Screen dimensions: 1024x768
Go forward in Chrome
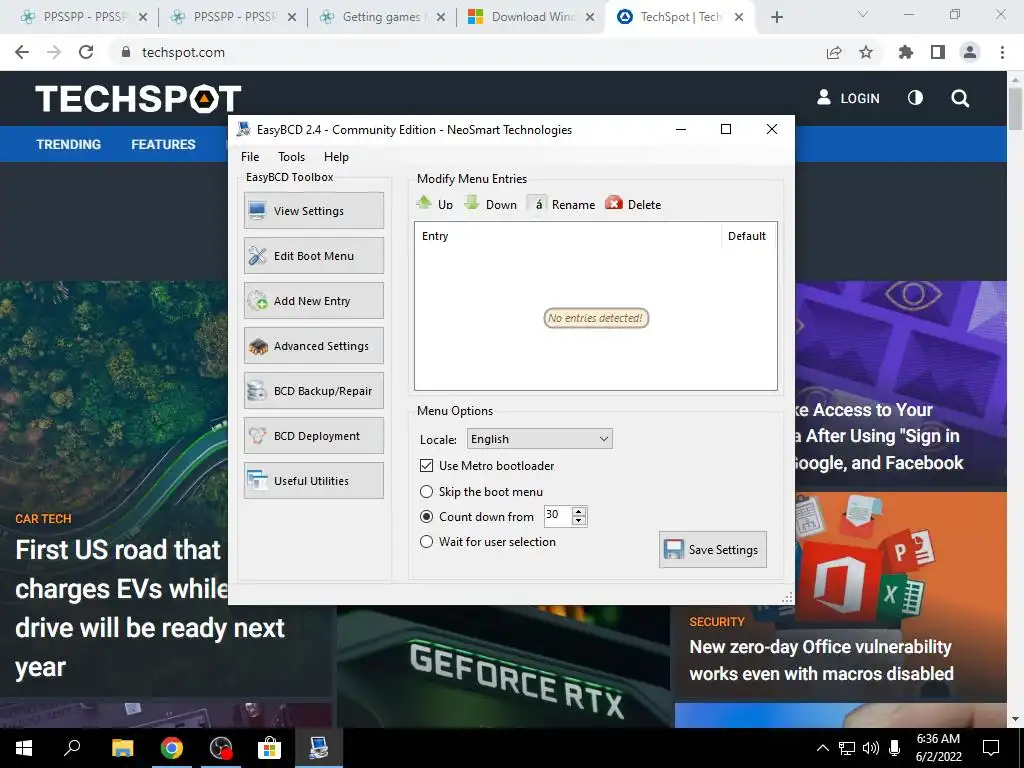point(54,52)
